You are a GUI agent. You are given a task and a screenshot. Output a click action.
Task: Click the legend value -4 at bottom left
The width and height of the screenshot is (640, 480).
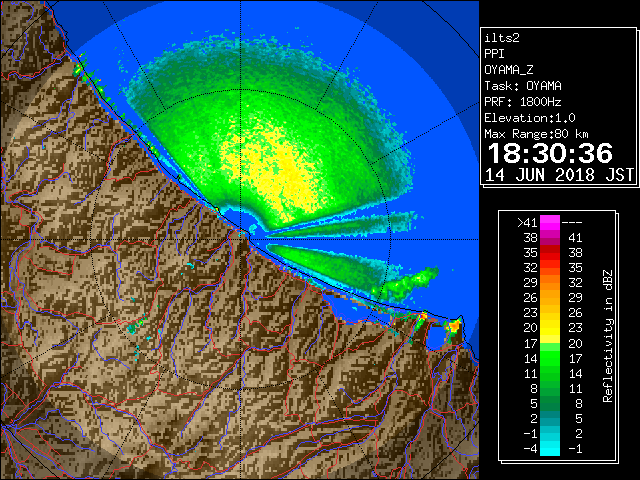530,448
